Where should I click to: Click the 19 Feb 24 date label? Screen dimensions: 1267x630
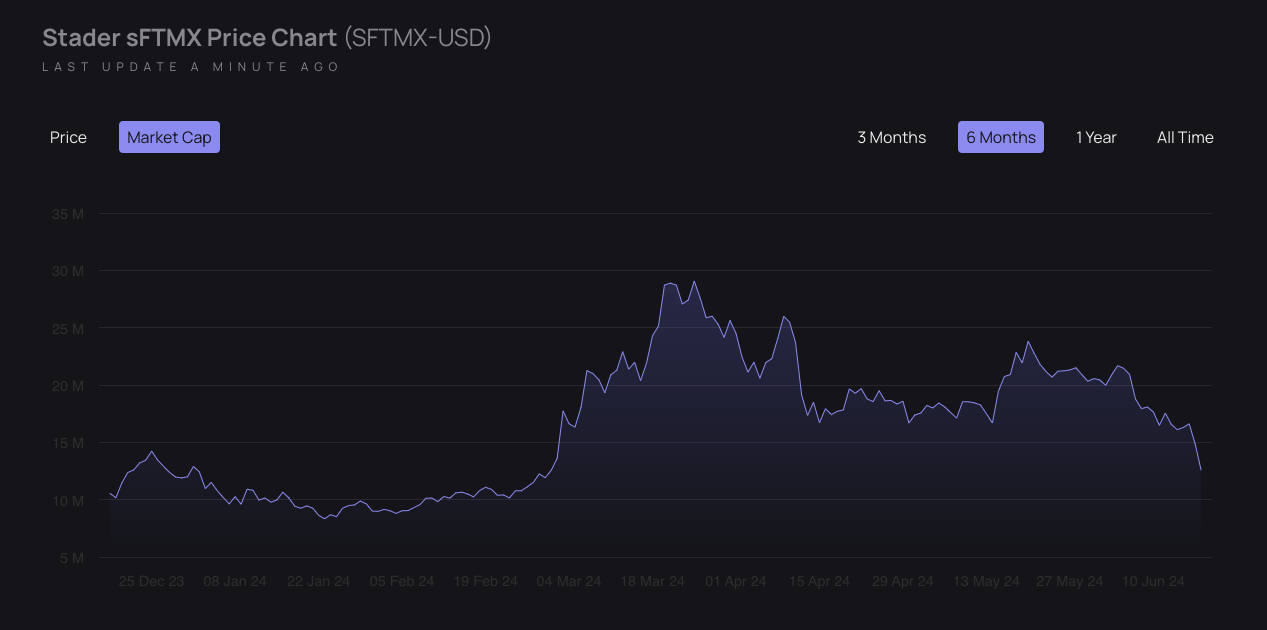point(485,581)
